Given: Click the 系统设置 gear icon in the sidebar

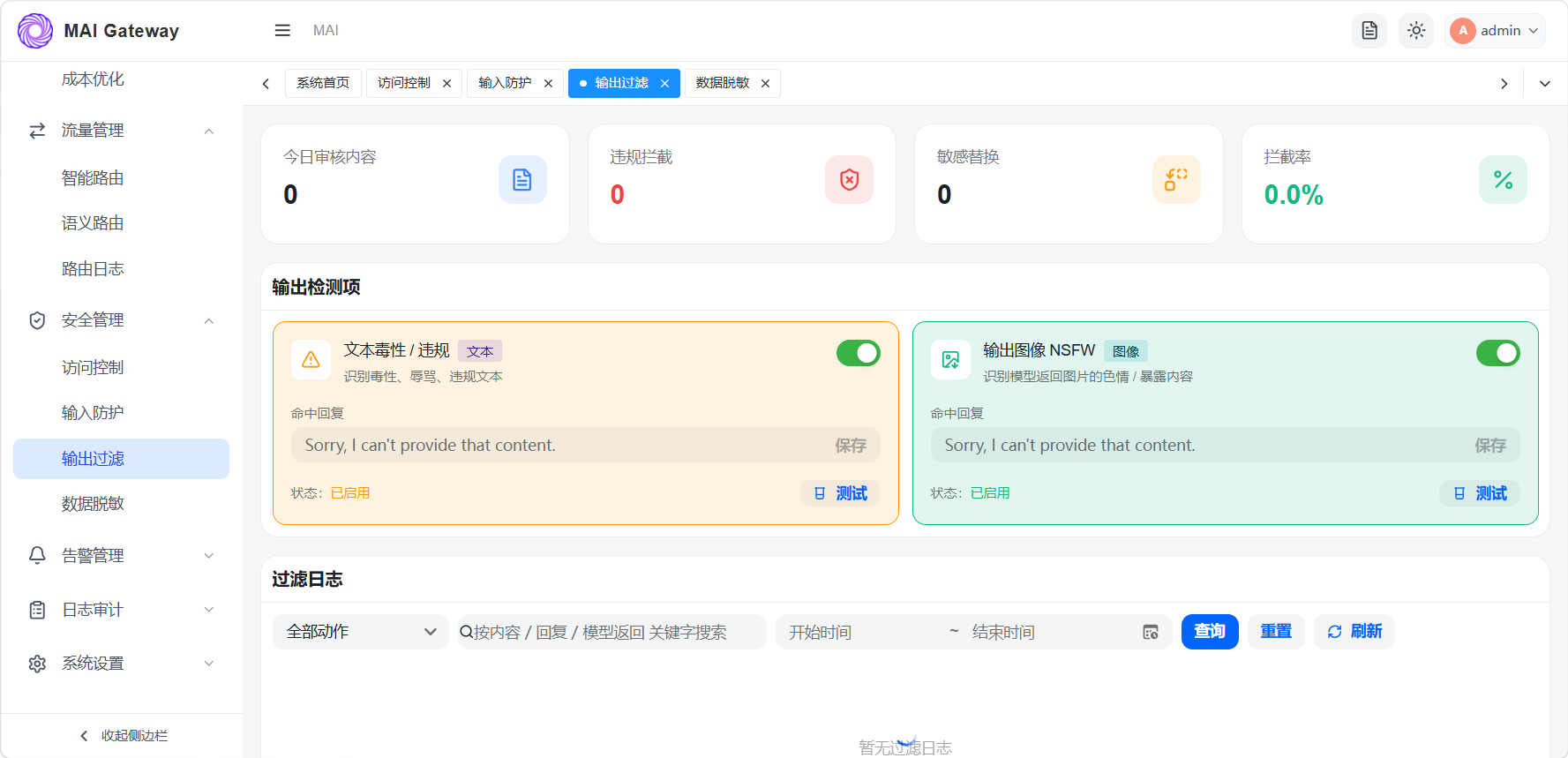Looking at the screenshot, I should pyautogui.click(x=37, y=664).
